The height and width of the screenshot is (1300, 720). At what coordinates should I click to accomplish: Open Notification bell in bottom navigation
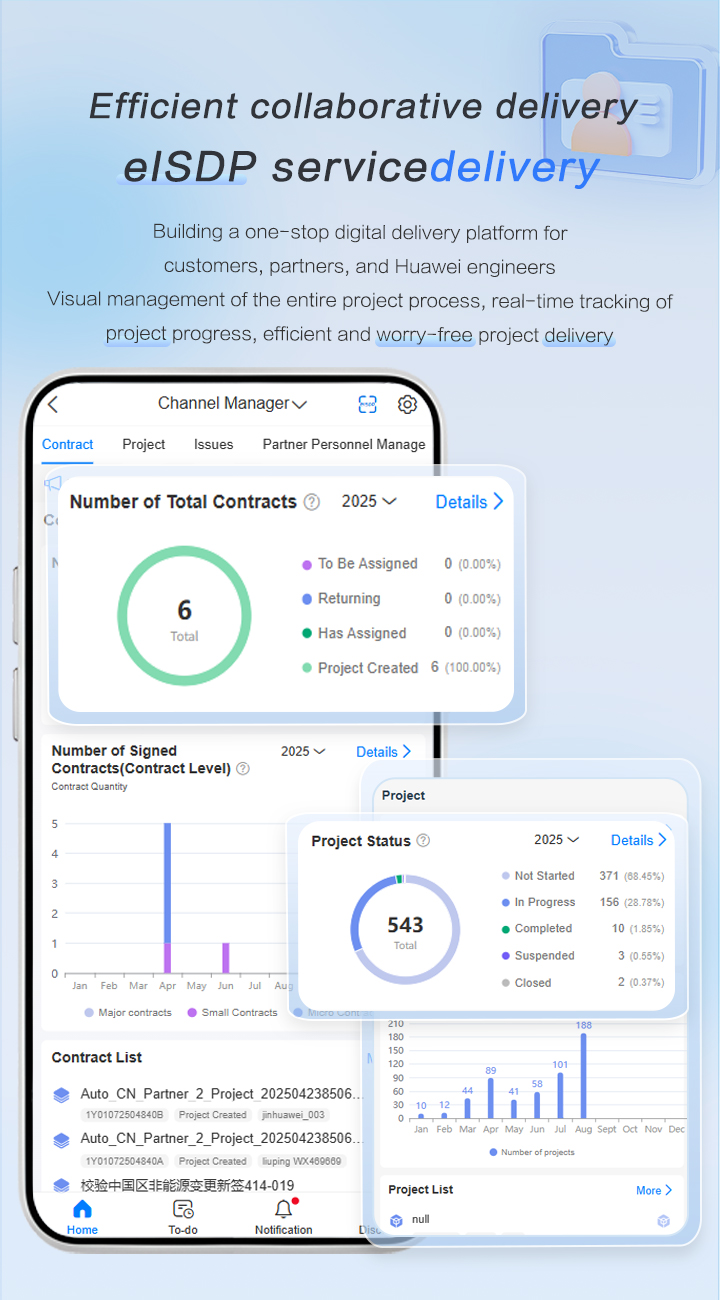(x=284, y=1217)
